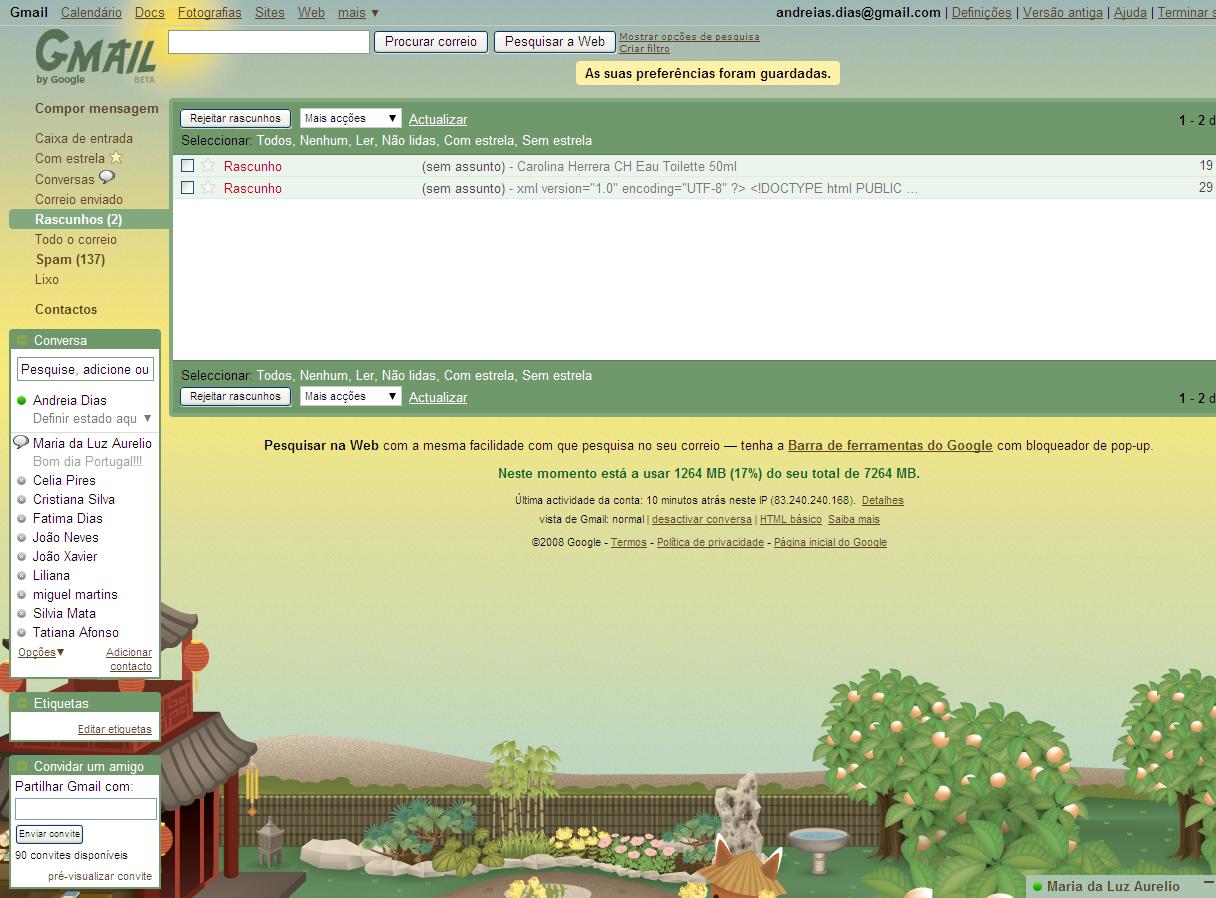Click Editar etiquetas link
This screenshot has height=898, width=1216.
(x=115, y=729)
